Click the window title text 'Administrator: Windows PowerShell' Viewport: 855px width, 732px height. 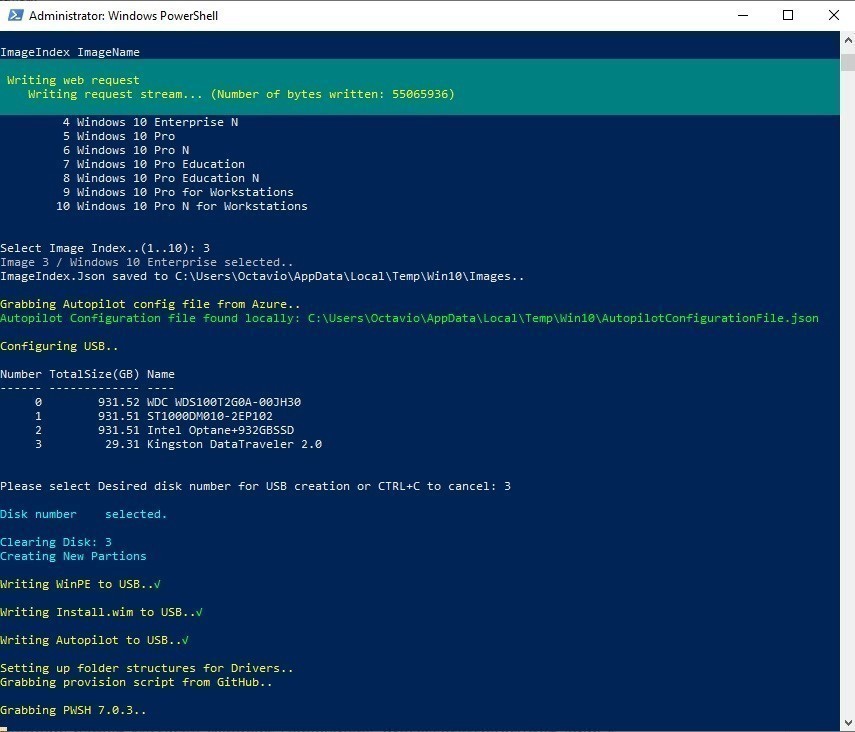[x=123, y=16]
